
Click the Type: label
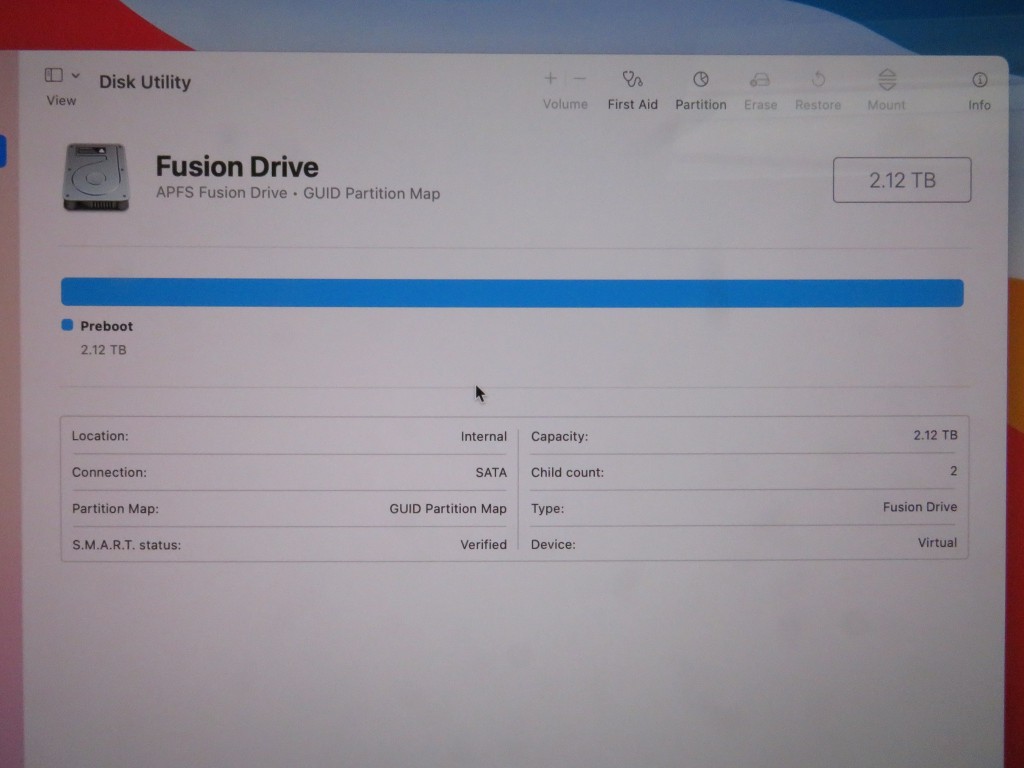[x=547, y=508]
